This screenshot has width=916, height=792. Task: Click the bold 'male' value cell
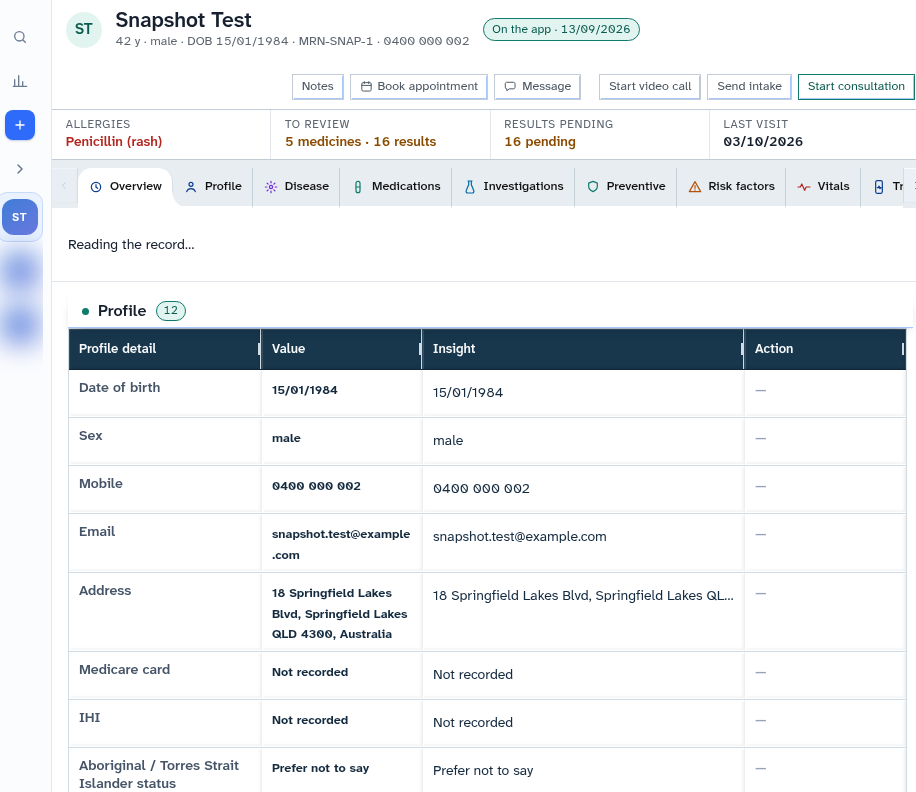pos(286,438)
